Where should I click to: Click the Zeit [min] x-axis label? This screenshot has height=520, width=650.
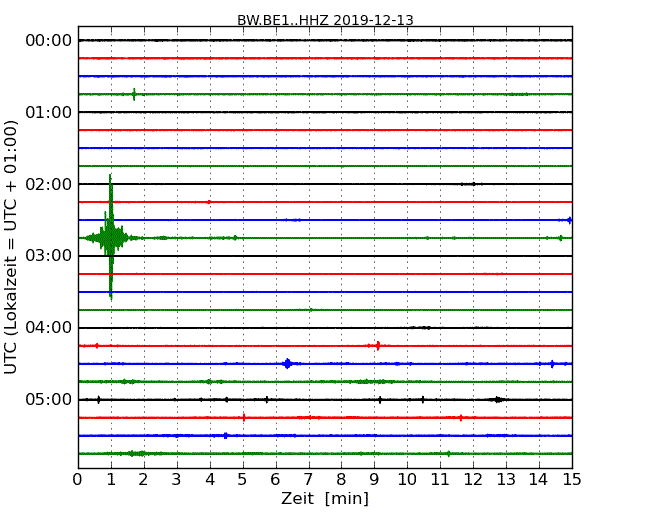pos(325,498)
